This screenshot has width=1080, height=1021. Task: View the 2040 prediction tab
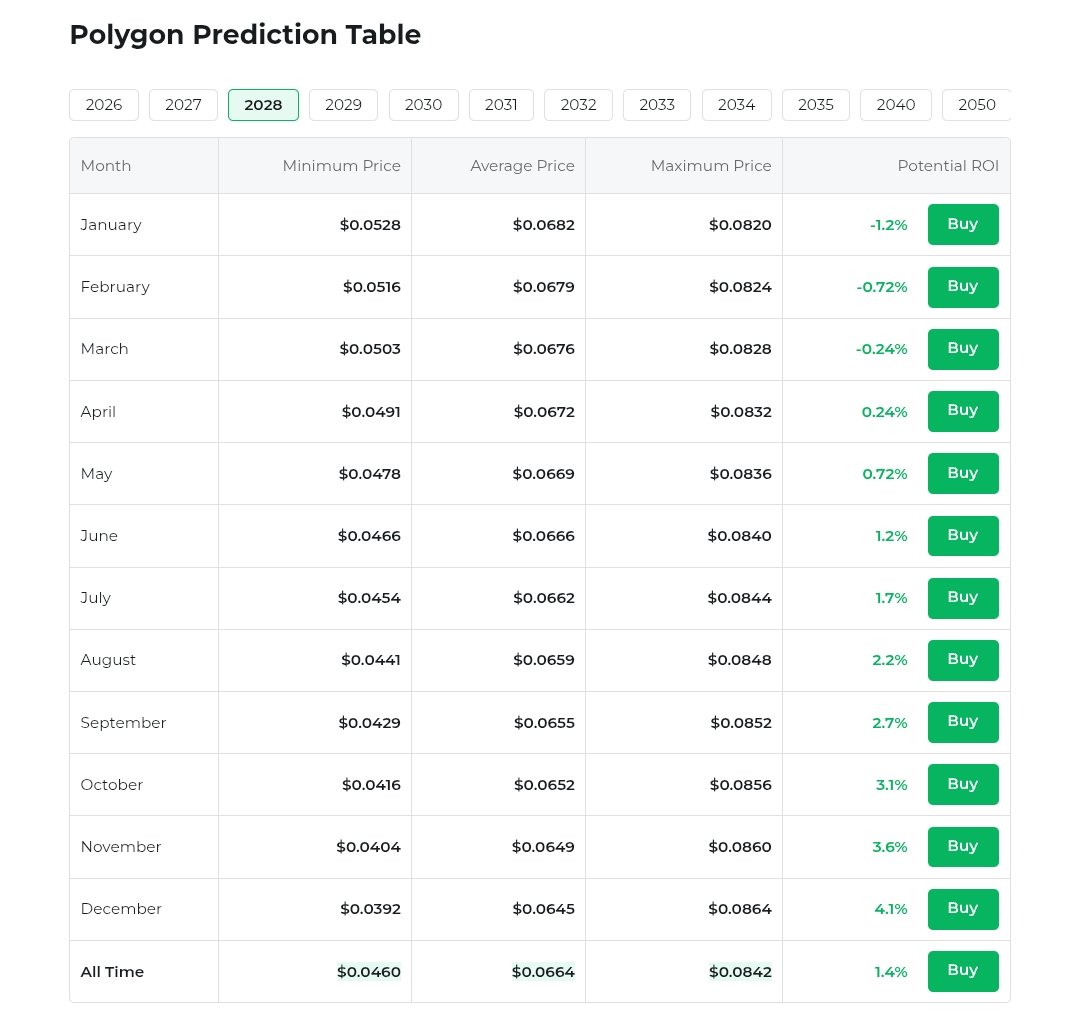pos(895,105)
